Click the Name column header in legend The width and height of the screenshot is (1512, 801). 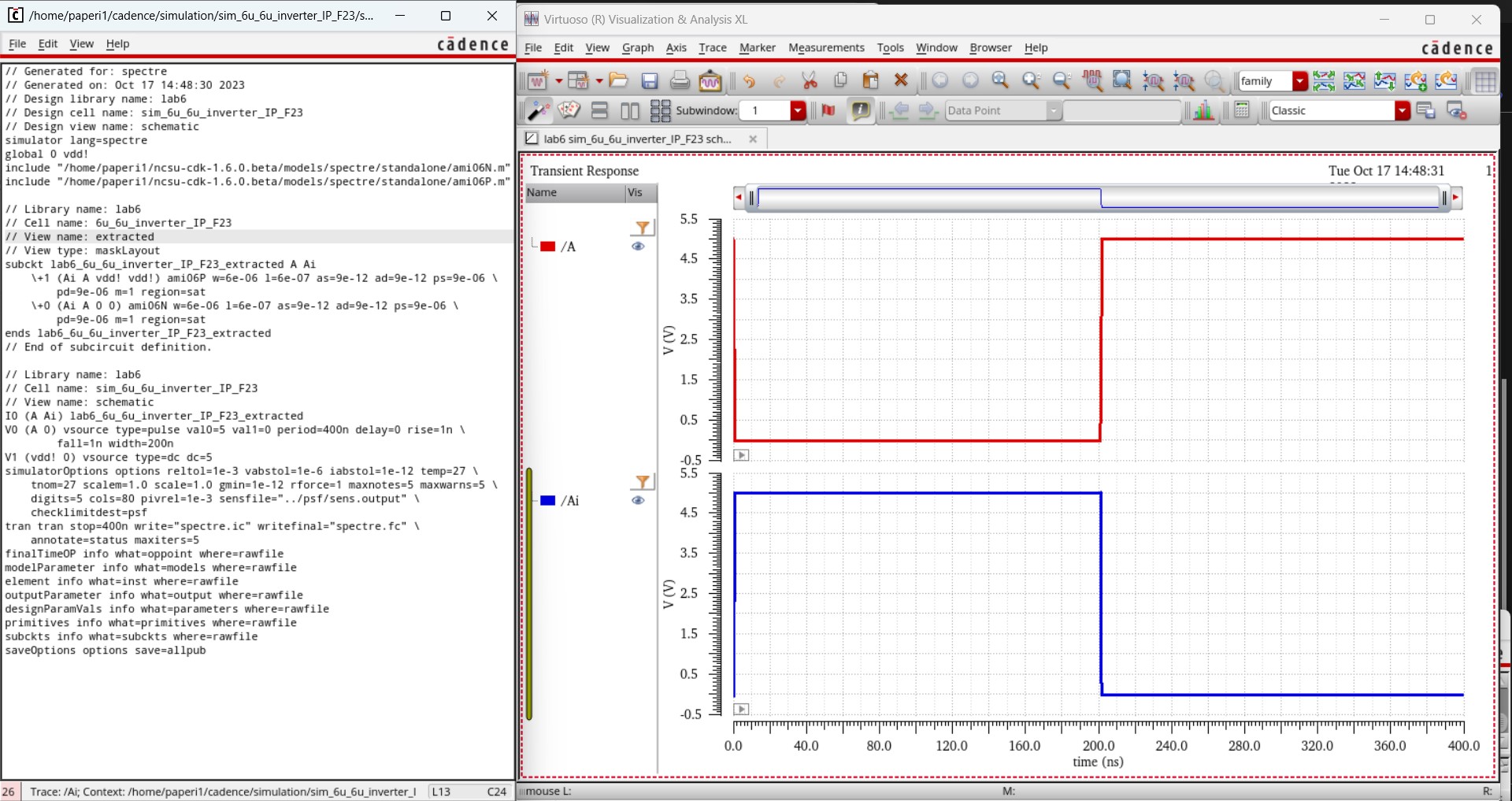tap(542, 193)
